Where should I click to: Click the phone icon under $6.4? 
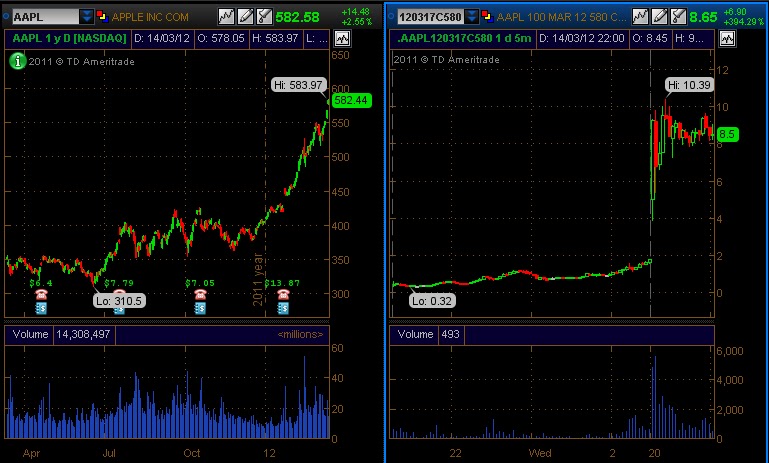(41, 294)
